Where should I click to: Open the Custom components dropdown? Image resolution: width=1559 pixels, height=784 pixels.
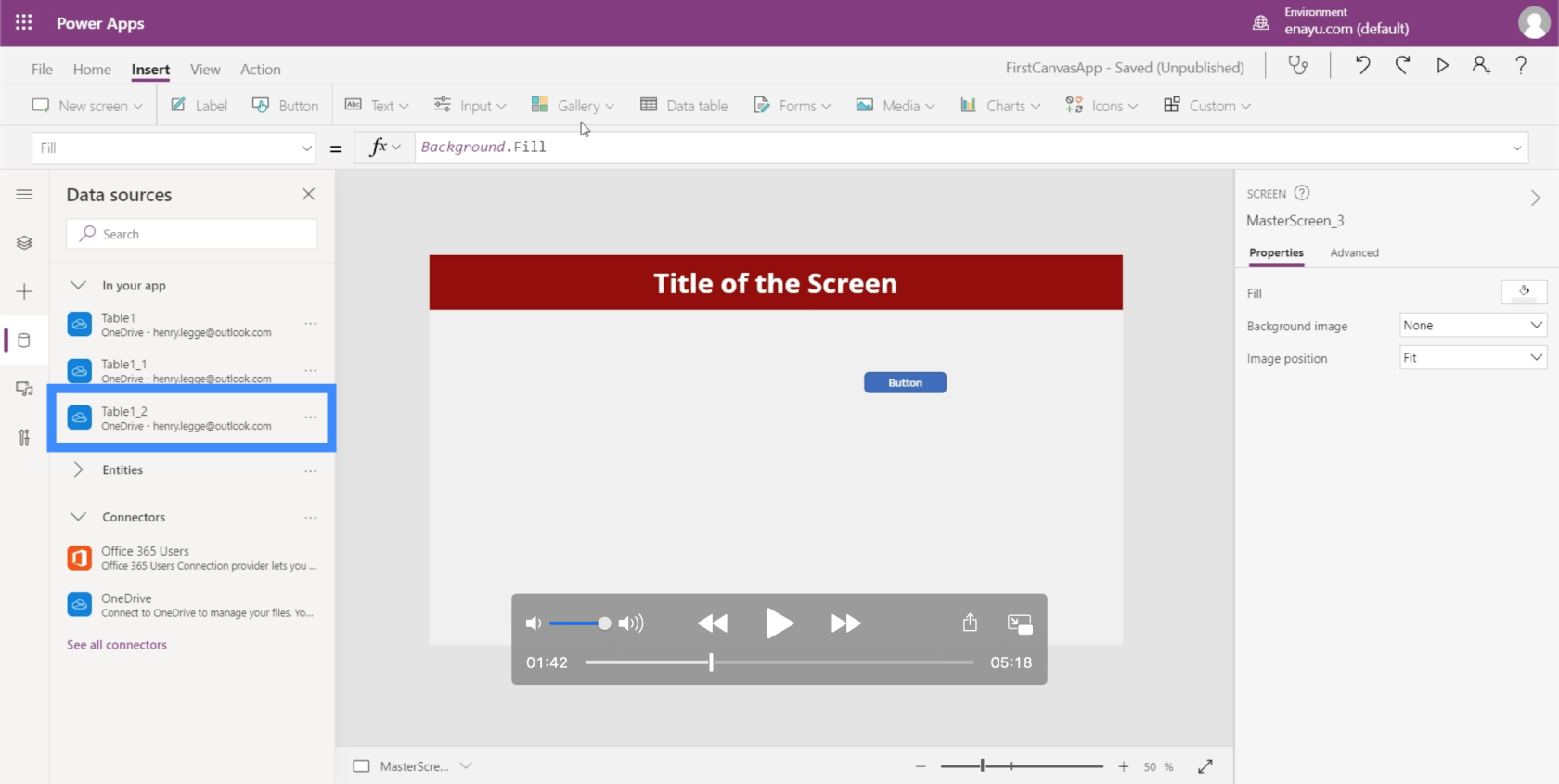tap(1207, 106)
